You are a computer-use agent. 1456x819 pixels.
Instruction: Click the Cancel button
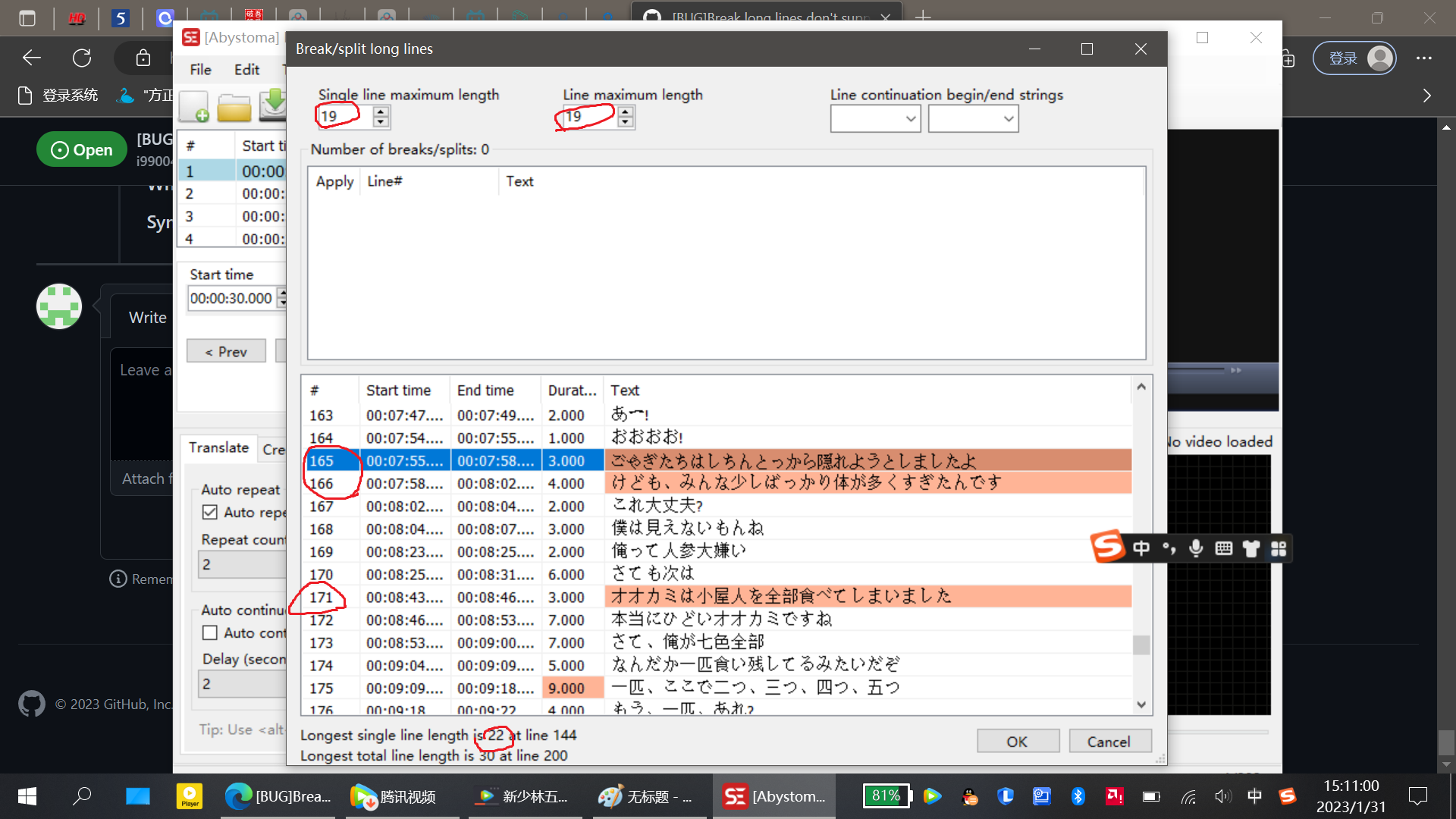click(1109, 741)
